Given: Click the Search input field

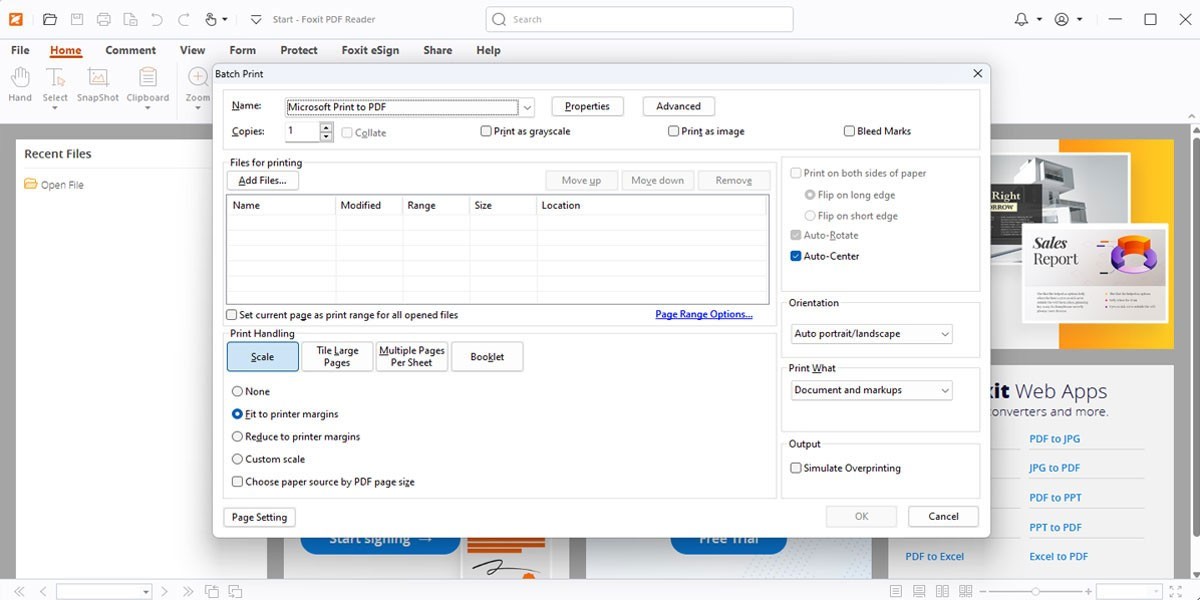Looking at the screenshot, I should (x=640, y=19).
